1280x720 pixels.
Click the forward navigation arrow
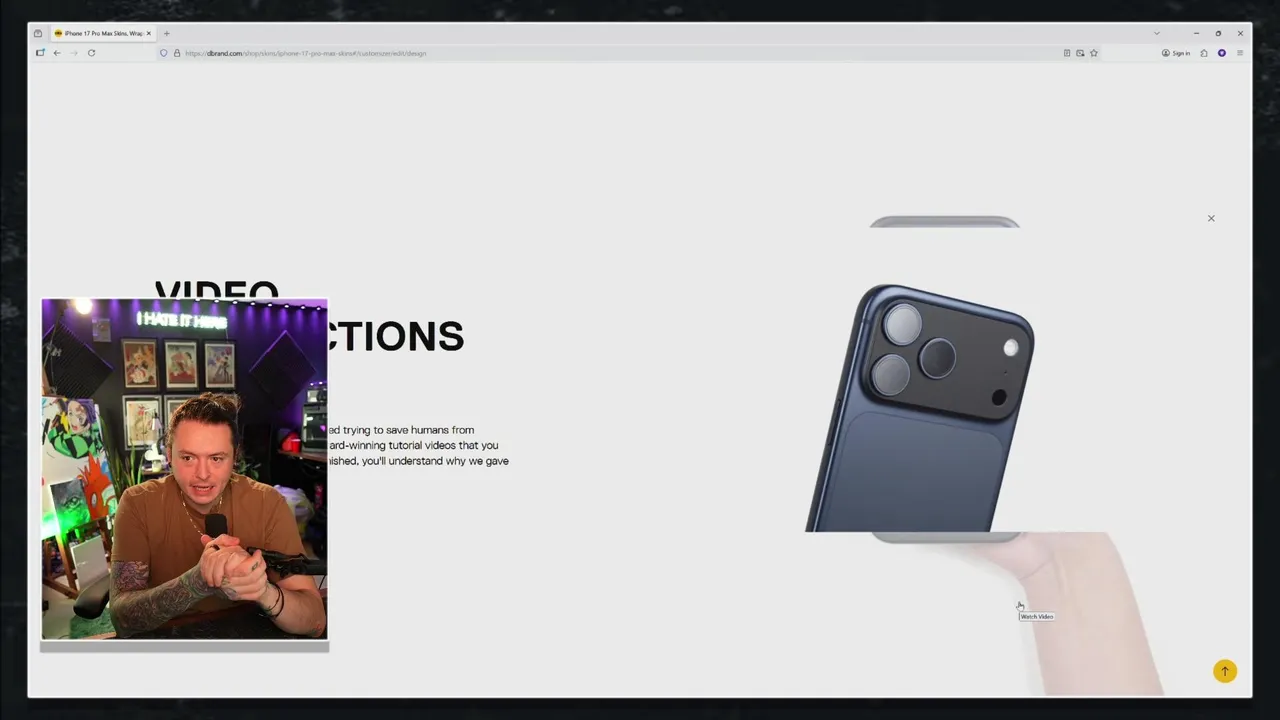73,53
